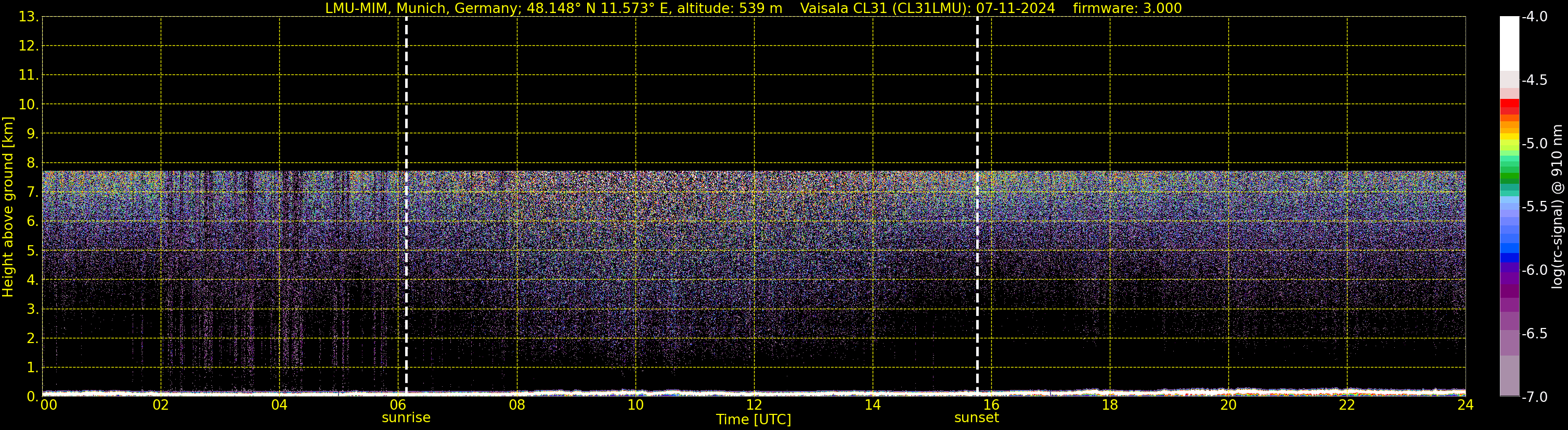Click the height axis tick label "10."
1568x430 pixels.
pyautogui.click(x=29, y=104)
